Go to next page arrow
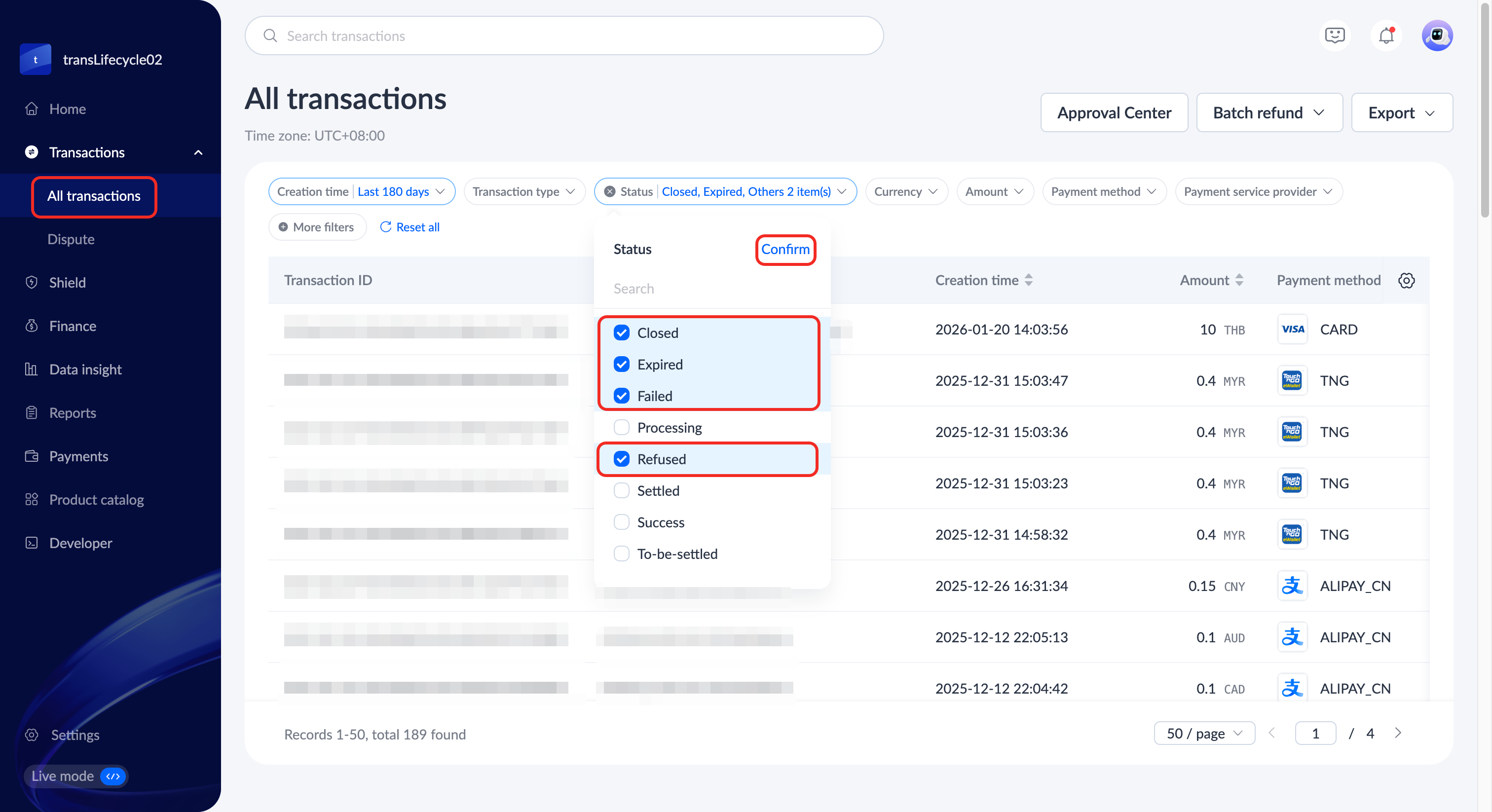Screen dimensions: 1492x812 [x=1398, y=733]
